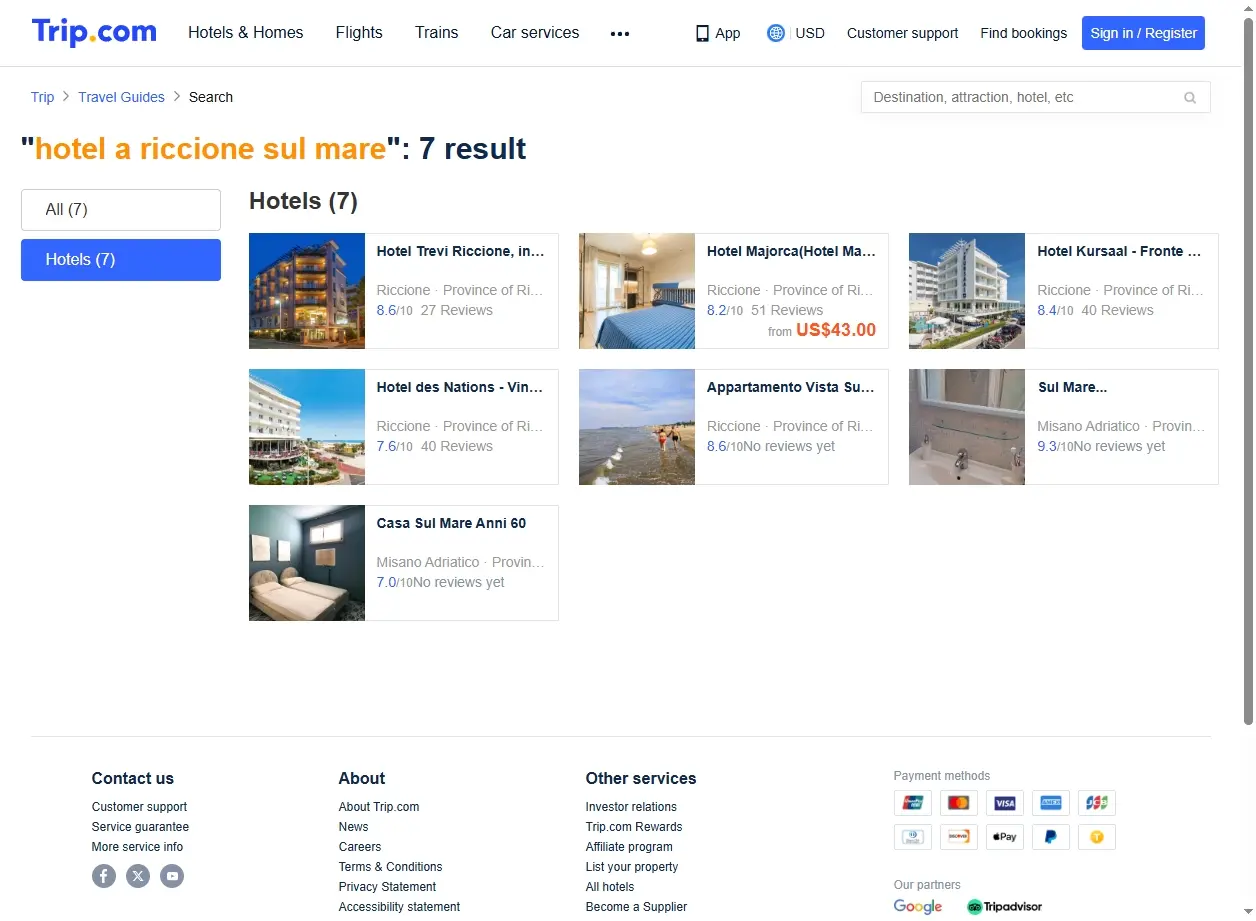Screen dimensions: 1256x921
Task: Open the Flights menu
Action: coord(359,32)
